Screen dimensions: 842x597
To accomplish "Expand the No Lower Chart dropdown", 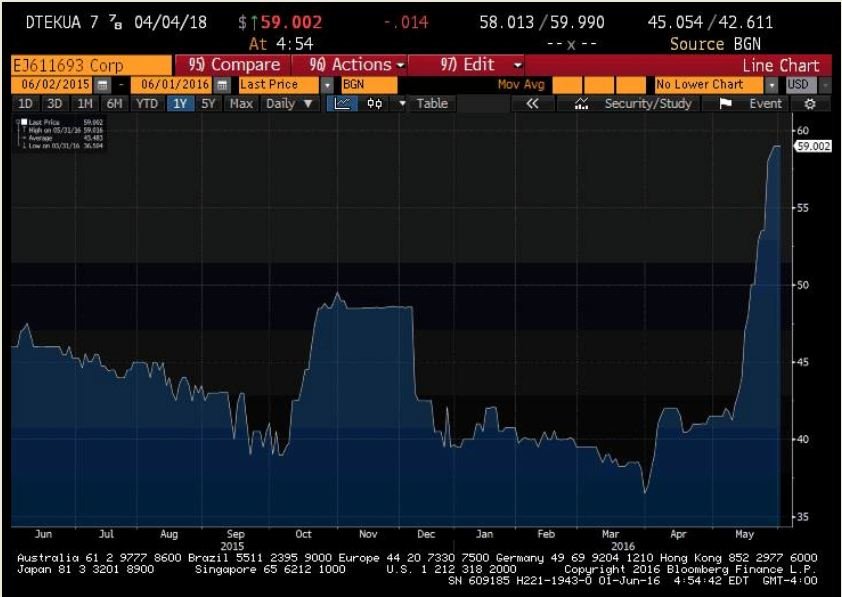I will pyautogui.click(x=771, y=85).
